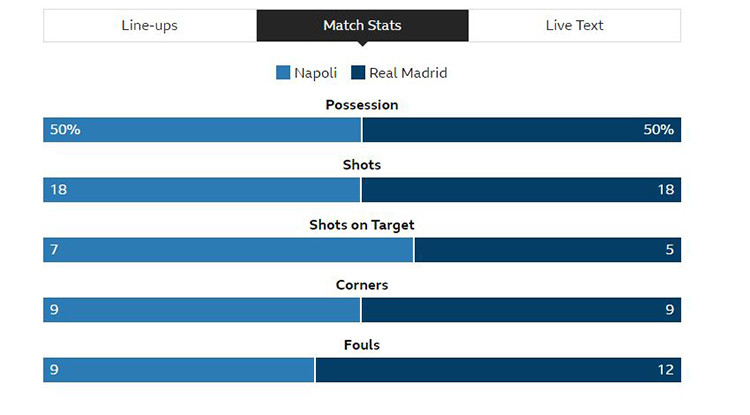The image size is (750, 415).
Task: Click Real Madrid's 50% possession bar
Action: [x=522, y=130]
